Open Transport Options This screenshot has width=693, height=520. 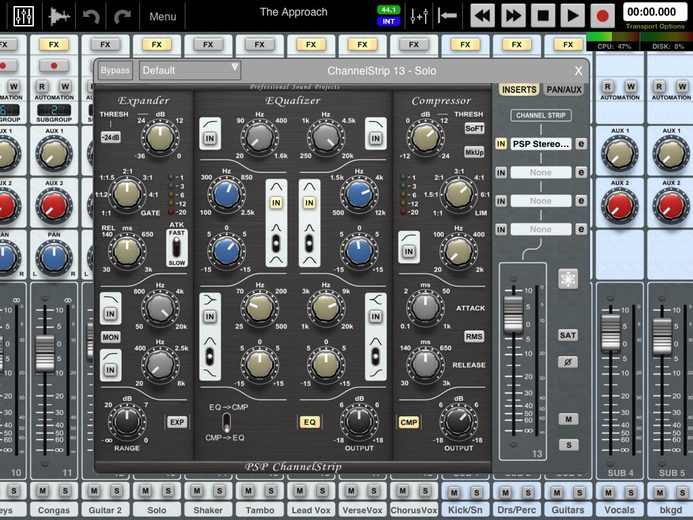(x=655, y=27)
